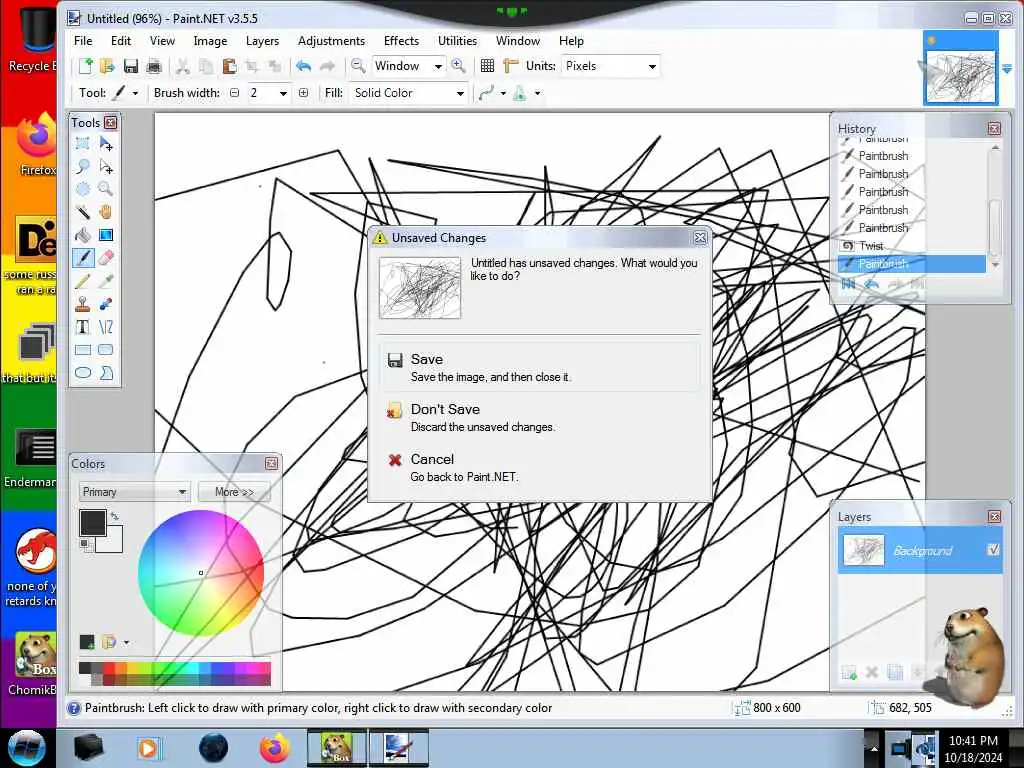Select the Ellipse shape tool

83,373
